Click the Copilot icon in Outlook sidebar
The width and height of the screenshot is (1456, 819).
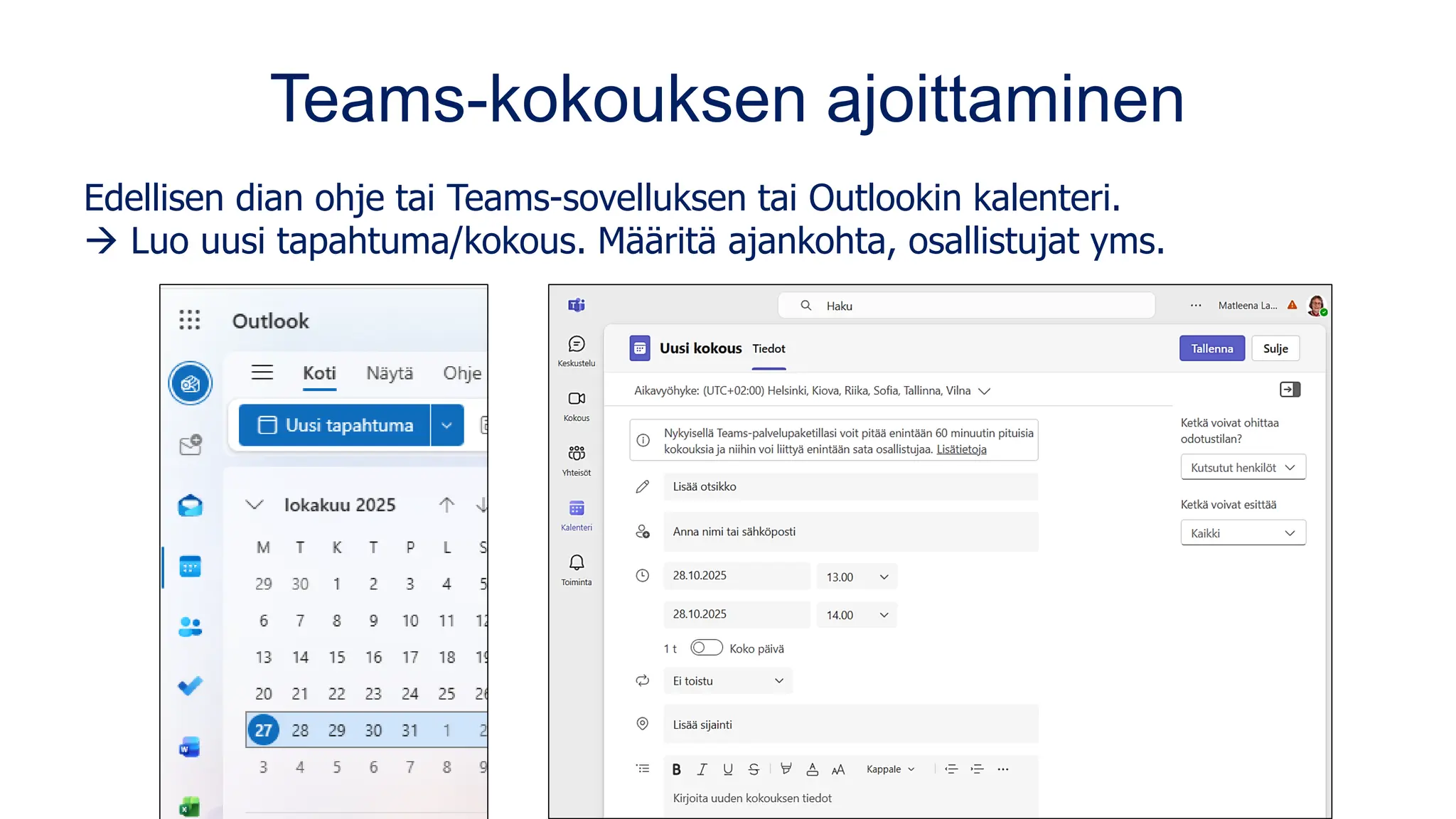[190, 384]
